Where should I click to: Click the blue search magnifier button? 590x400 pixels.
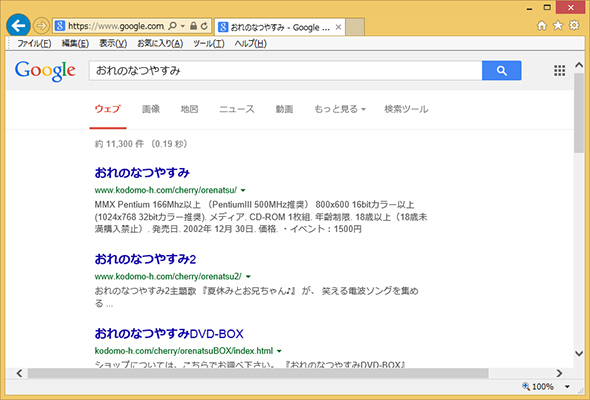502,70
